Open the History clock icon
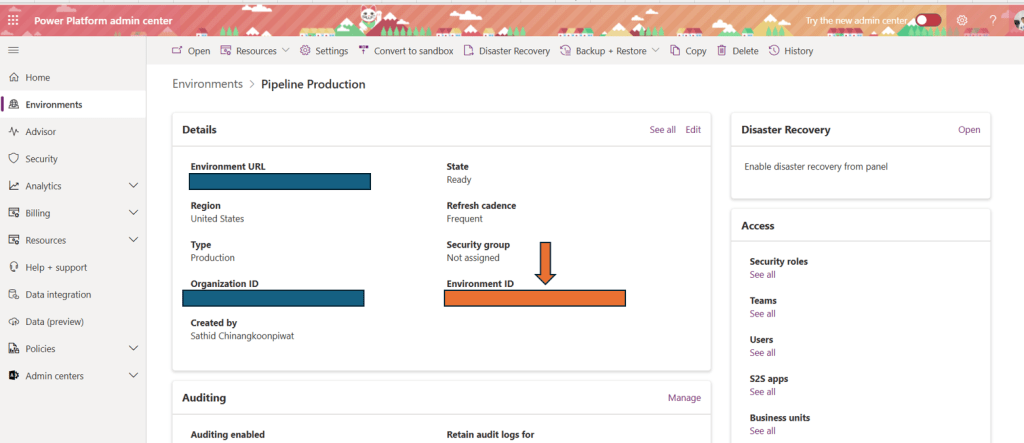The width and height of the screenshot is (1024, 443). coord(774,51)
